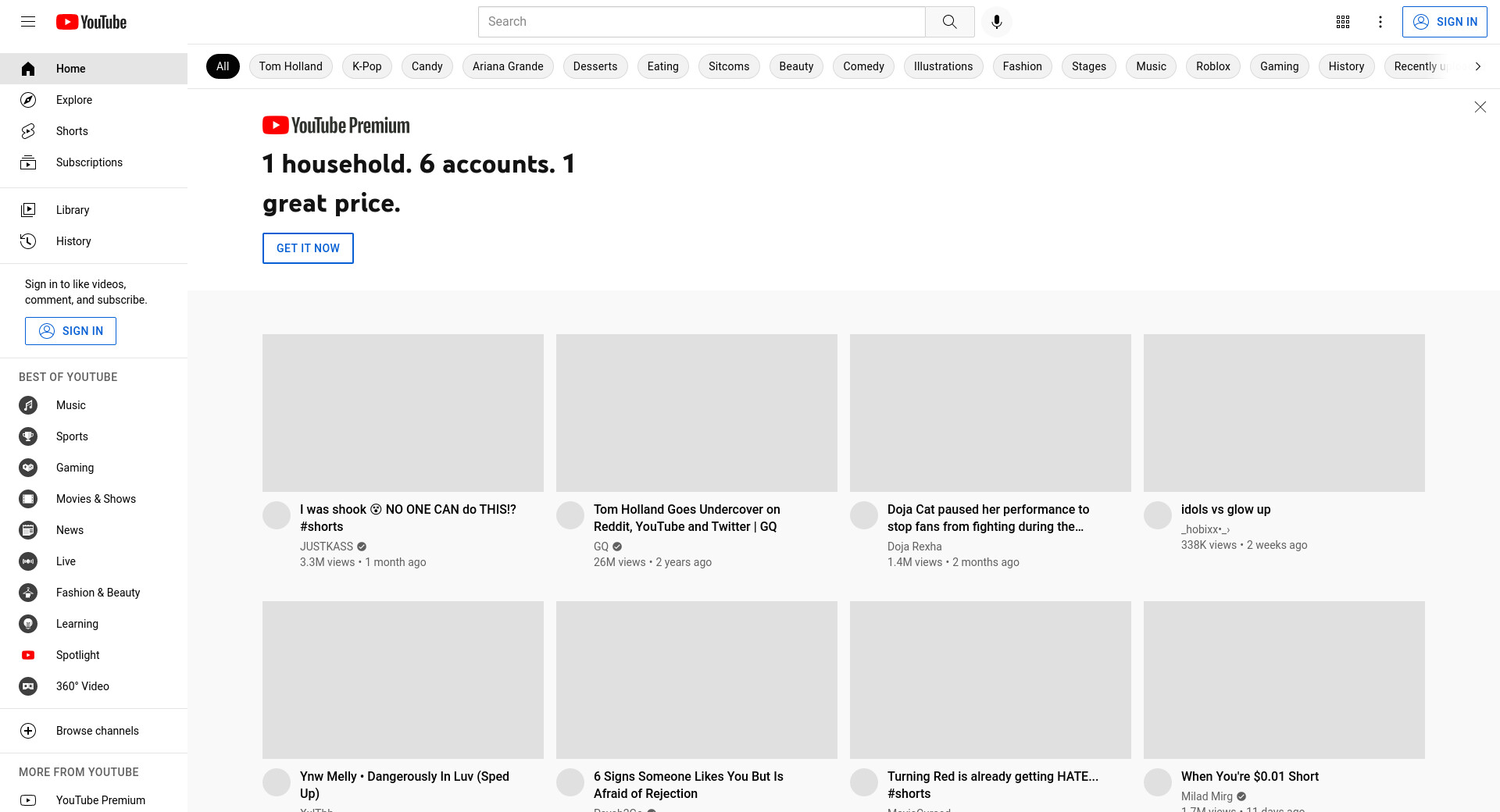Select the Comedy chip
1500x812 pixels.
tap(863, 66)
